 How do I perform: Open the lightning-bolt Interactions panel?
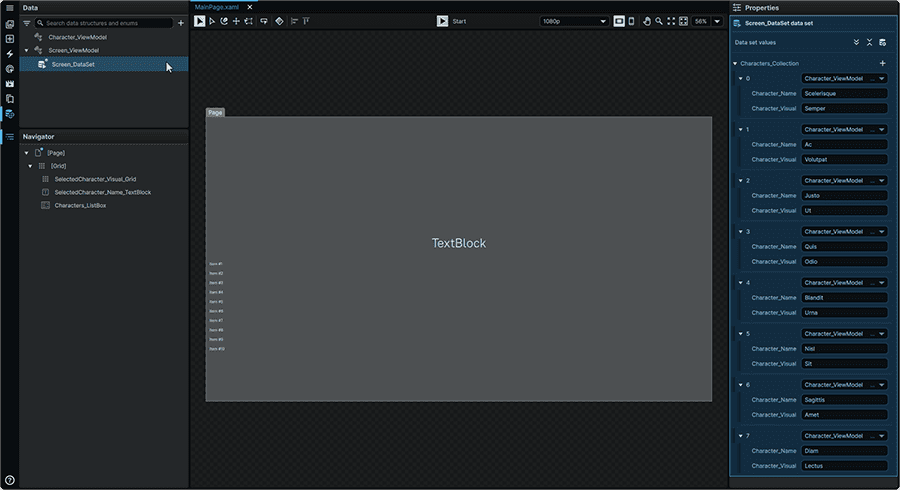point(10,54)
